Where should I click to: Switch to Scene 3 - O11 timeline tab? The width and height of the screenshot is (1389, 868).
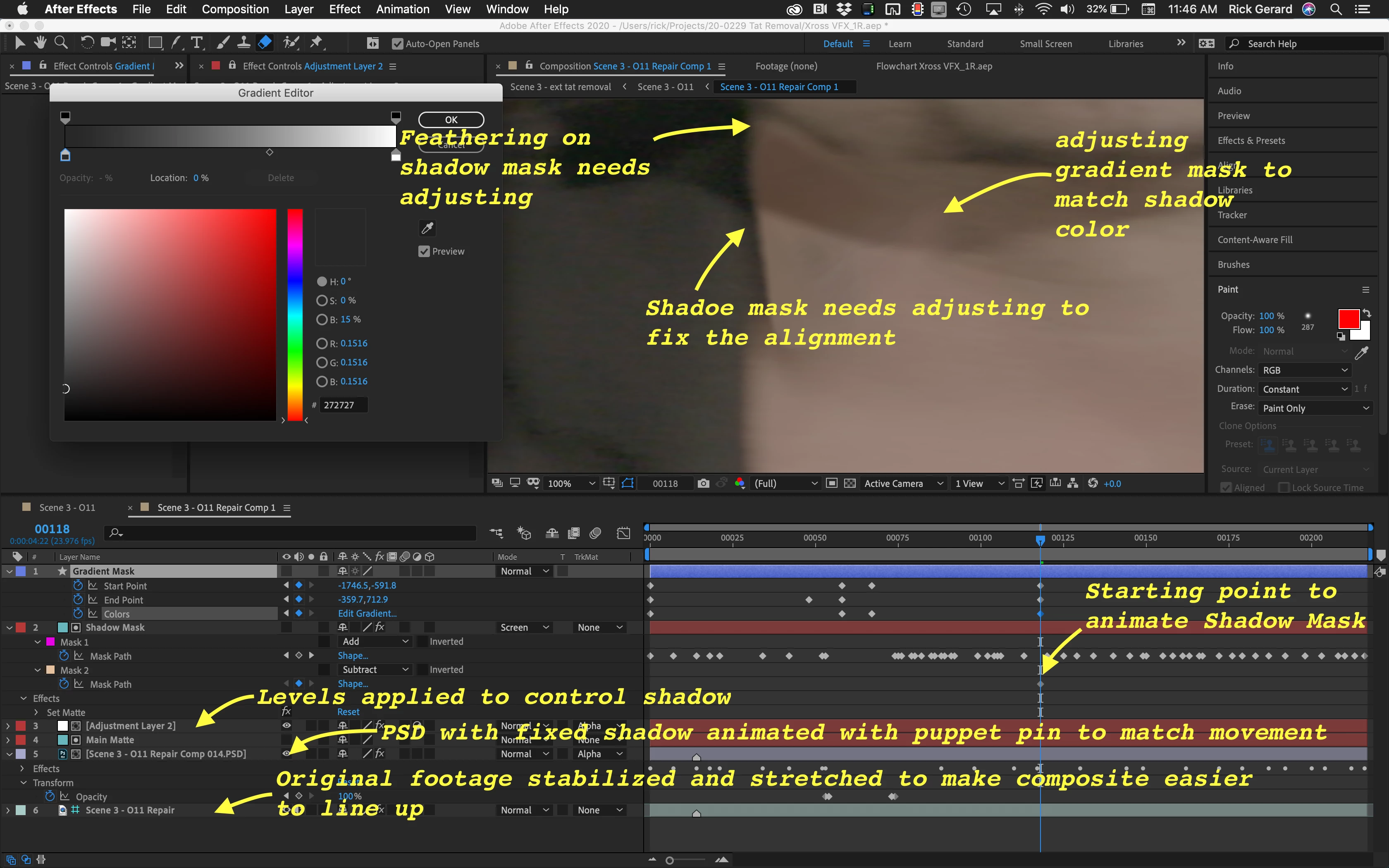coord(67,508)
